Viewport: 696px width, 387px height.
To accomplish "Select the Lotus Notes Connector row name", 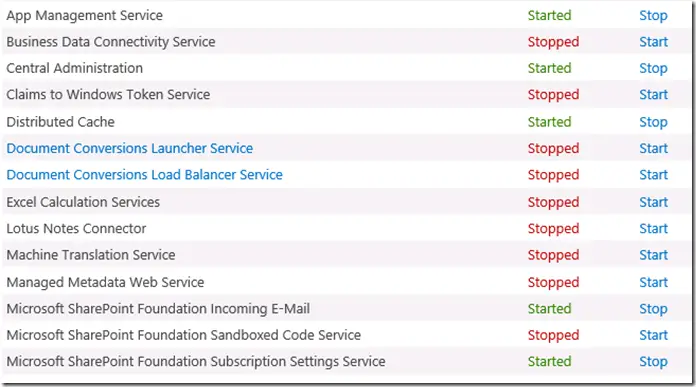I will coord(76,229).
